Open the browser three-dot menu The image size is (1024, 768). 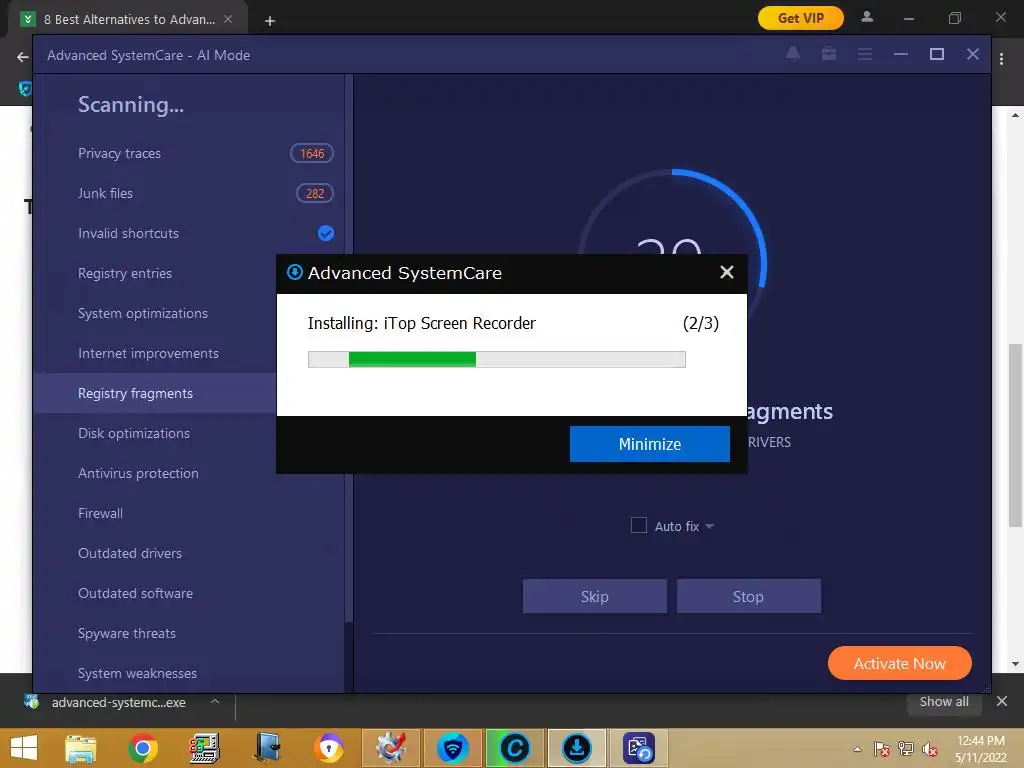point(1001,59)
